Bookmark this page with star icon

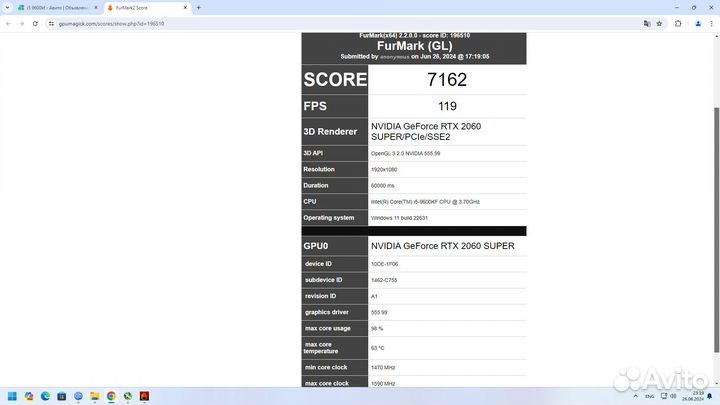click(659, 23)
